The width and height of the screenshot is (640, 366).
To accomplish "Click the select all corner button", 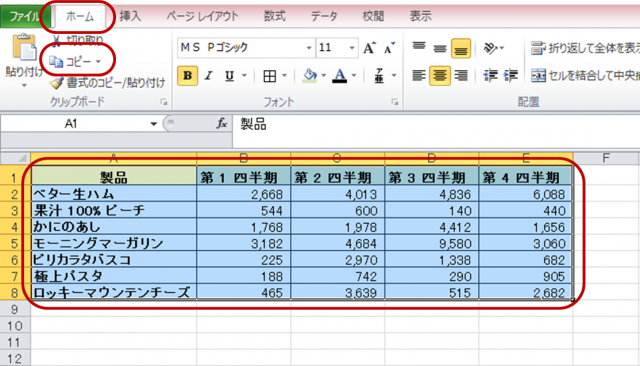I will pyautogui.click(x=15, y=158).
